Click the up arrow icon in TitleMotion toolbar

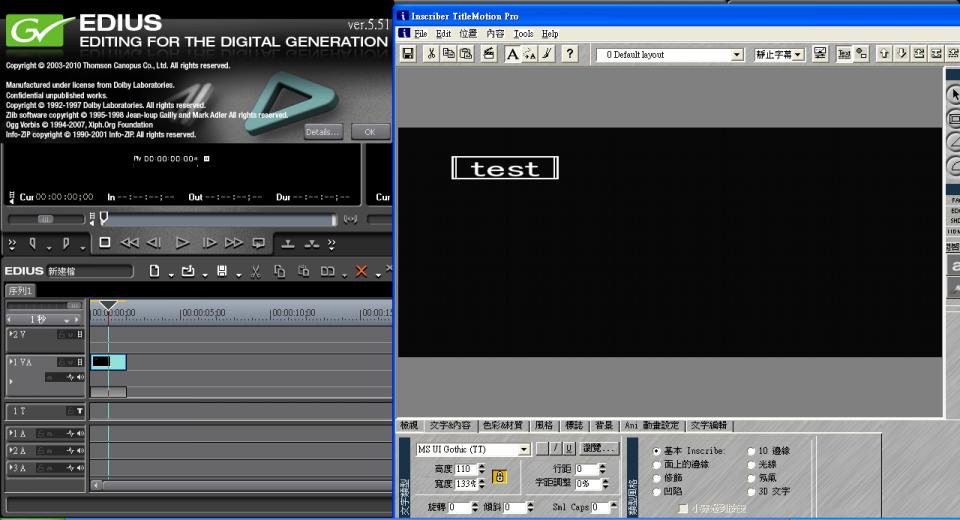click(883, 54)
